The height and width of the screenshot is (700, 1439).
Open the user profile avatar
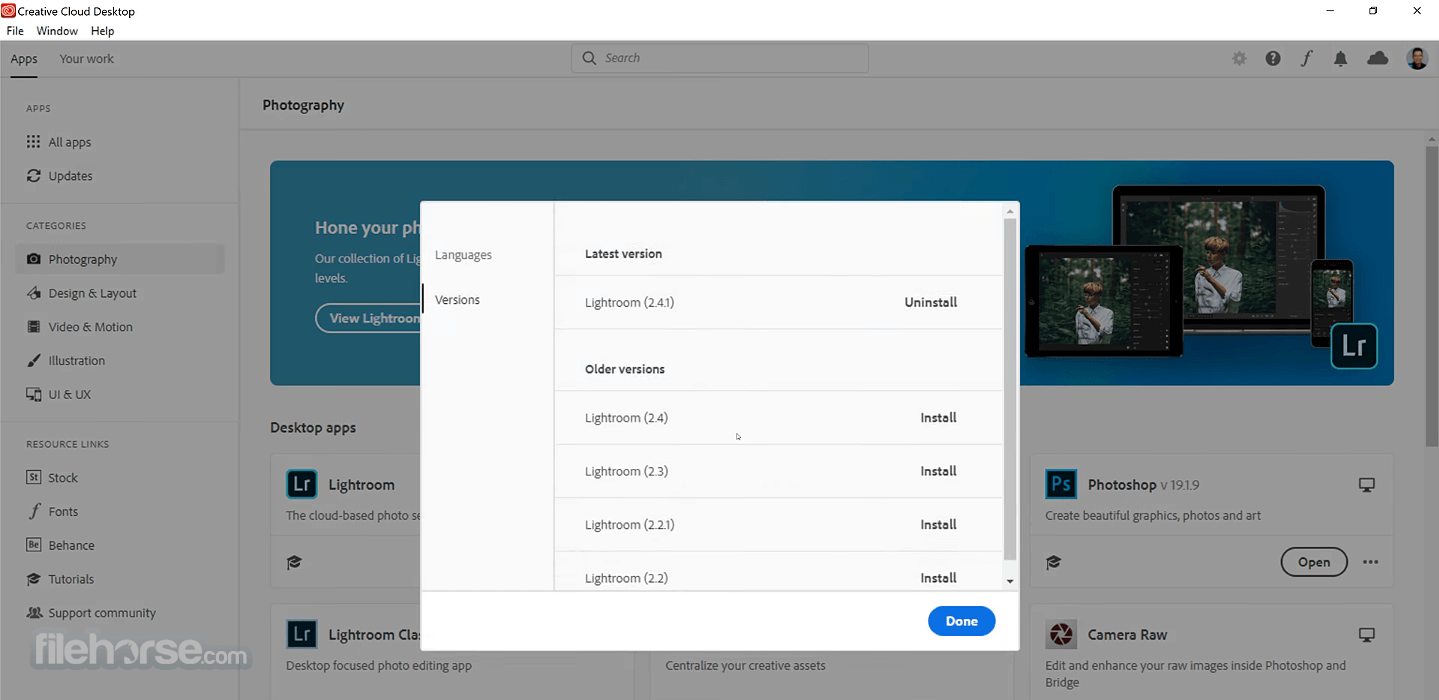[1417, 58]
